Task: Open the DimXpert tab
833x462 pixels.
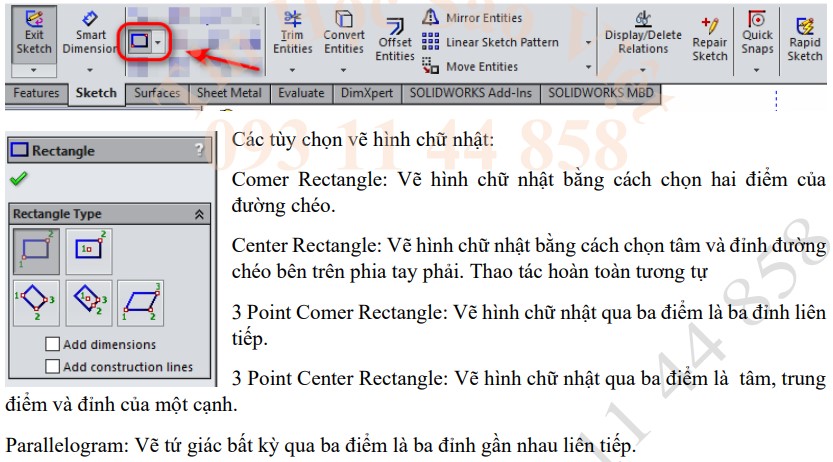Action: click(x=367, y=93)
